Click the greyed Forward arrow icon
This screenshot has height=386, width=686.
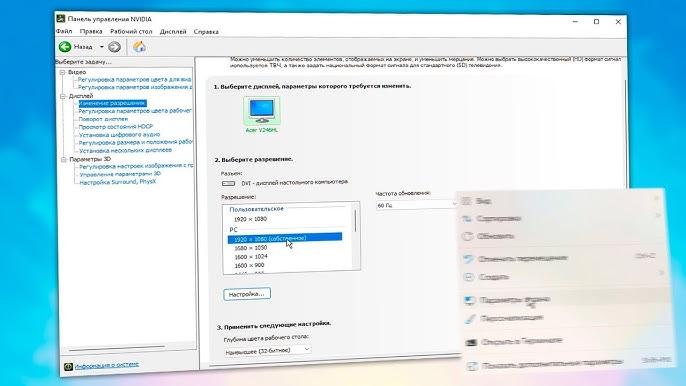tap(114, 47)
